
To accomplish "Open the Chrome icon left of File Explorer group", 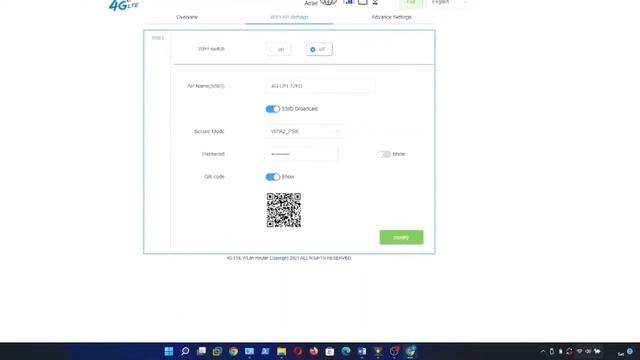I will click(x=233, y=351).
